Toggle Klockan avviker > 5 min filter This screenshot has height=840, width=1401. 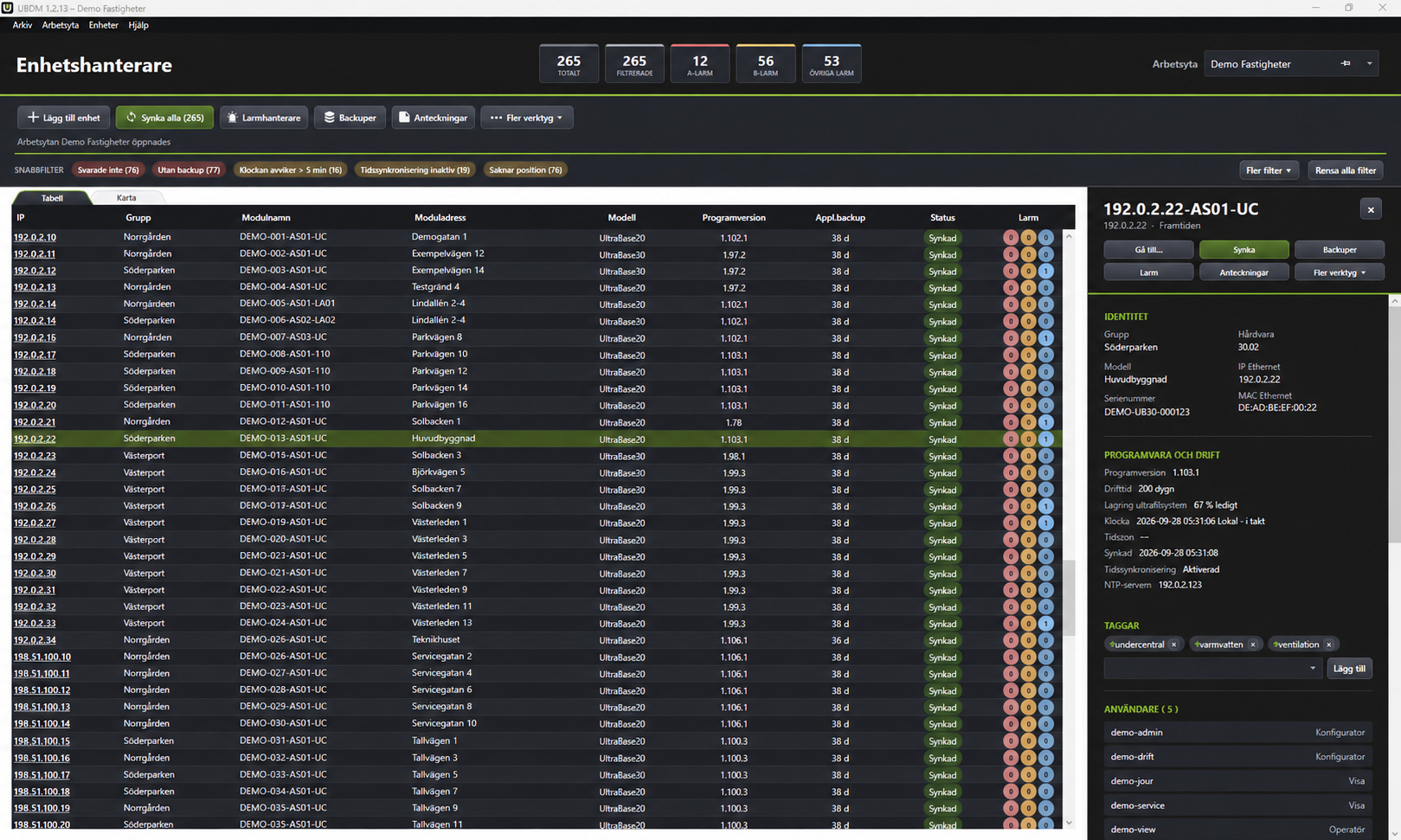(x=290, y=170)
